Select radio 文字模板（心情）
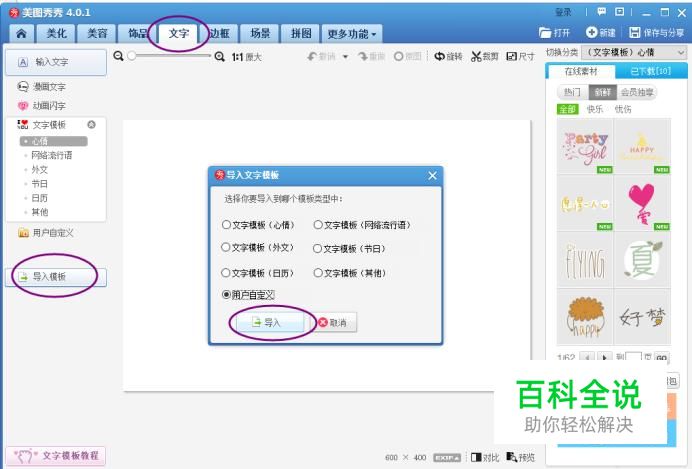This screenshot has height=469, width=692. 226,225
